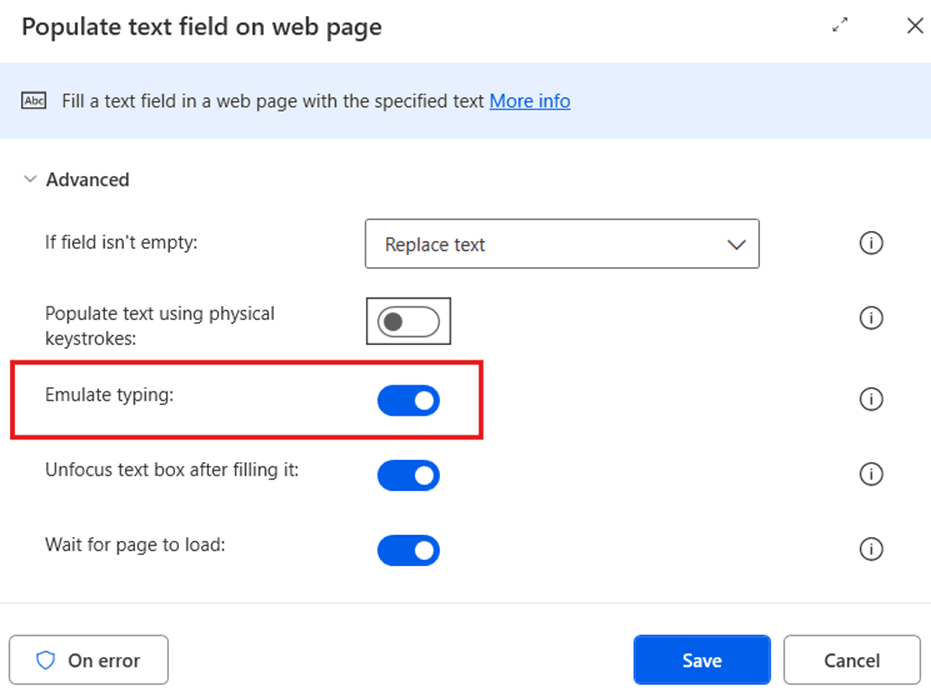
Task: Cancel the dialog changes
Action: click(x=851, y=660)
